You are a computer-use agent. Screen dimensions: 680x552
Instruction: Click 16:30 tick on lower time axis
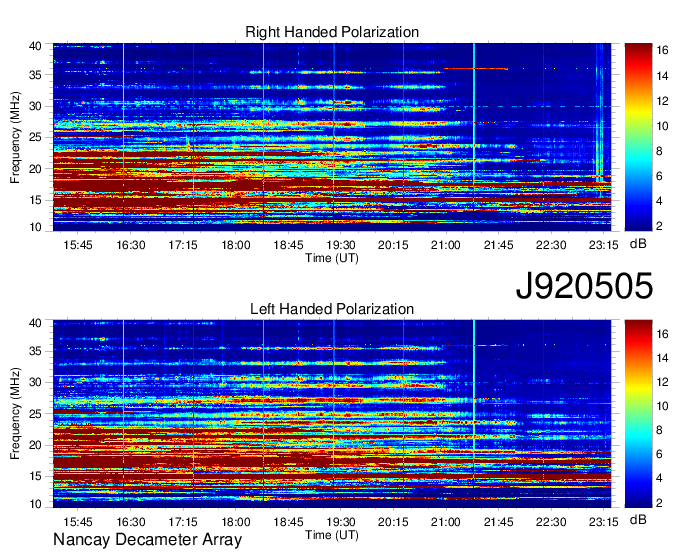[131, 522]
